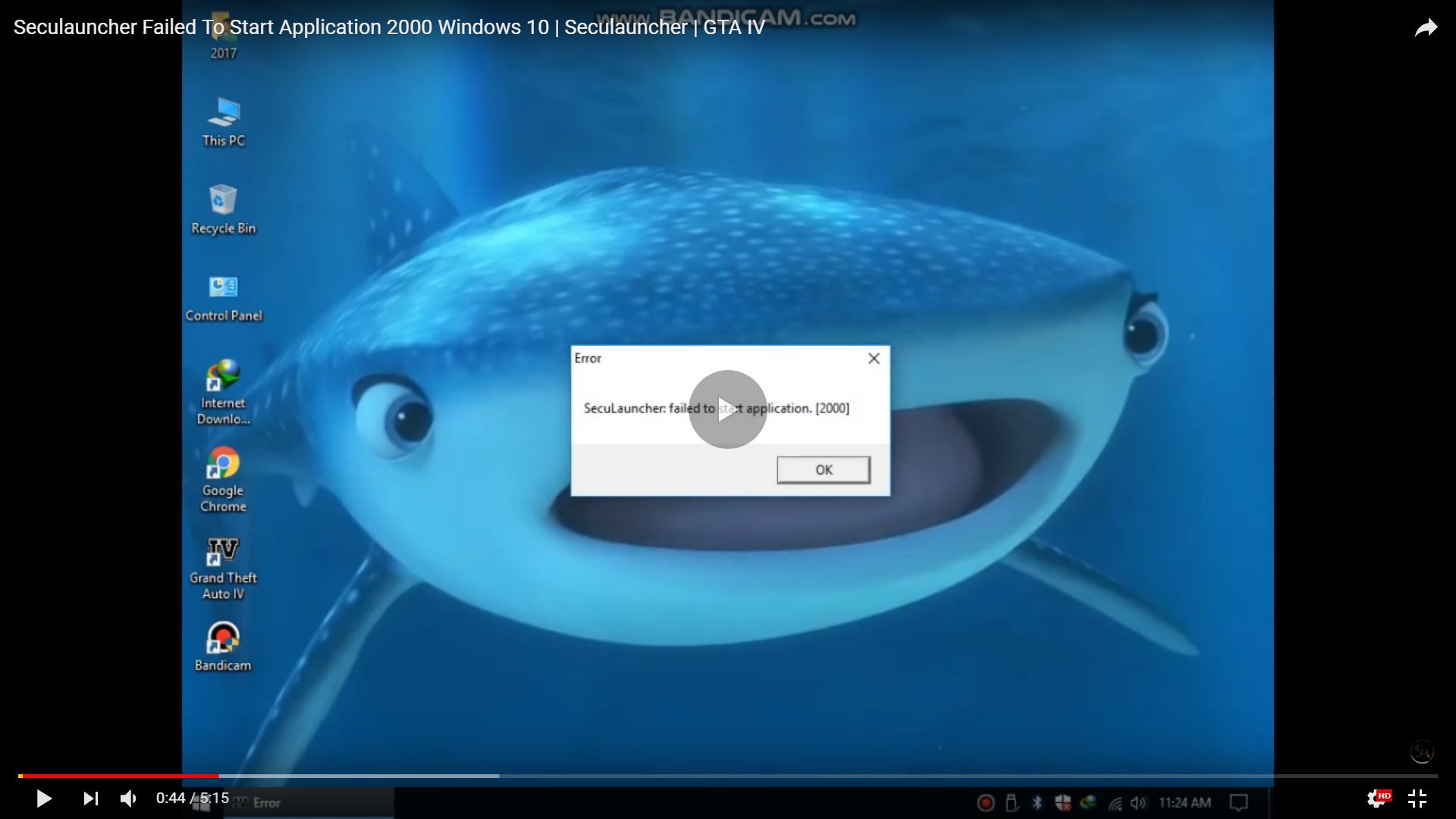Click the video title link
This screenshot has width=1456, height=819.
[388, 27]
